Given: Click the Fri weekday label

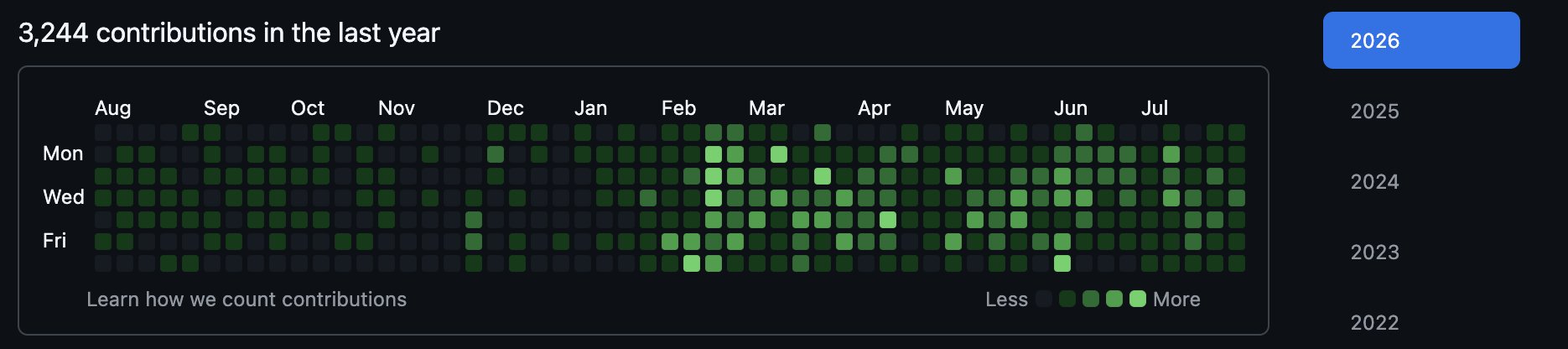Looking at the screenshot, I should point(55,241).
